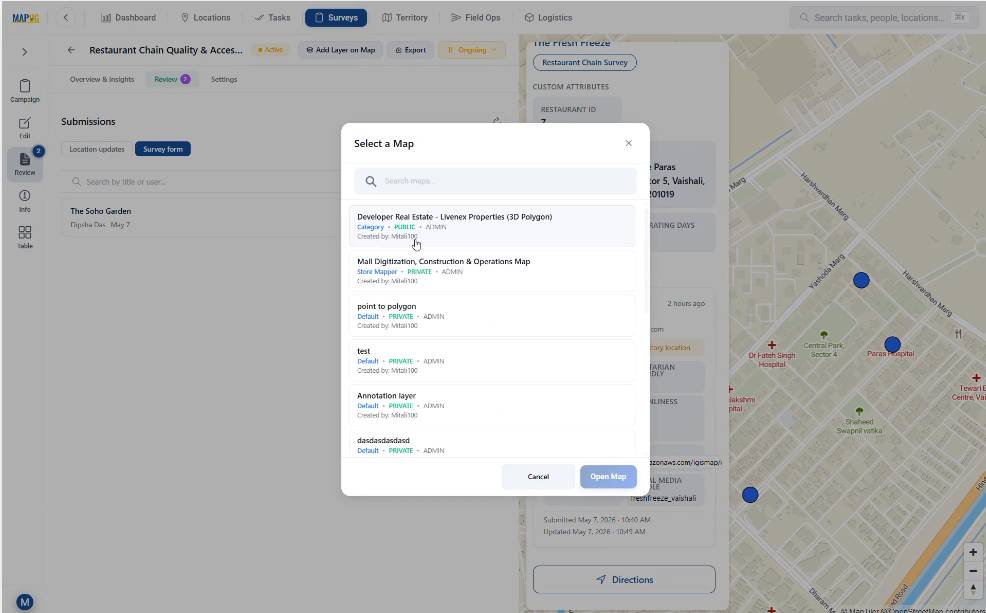The image size is (986, 613).
Task: Choose the point to polygon map
Action: [x=492, y=316]
